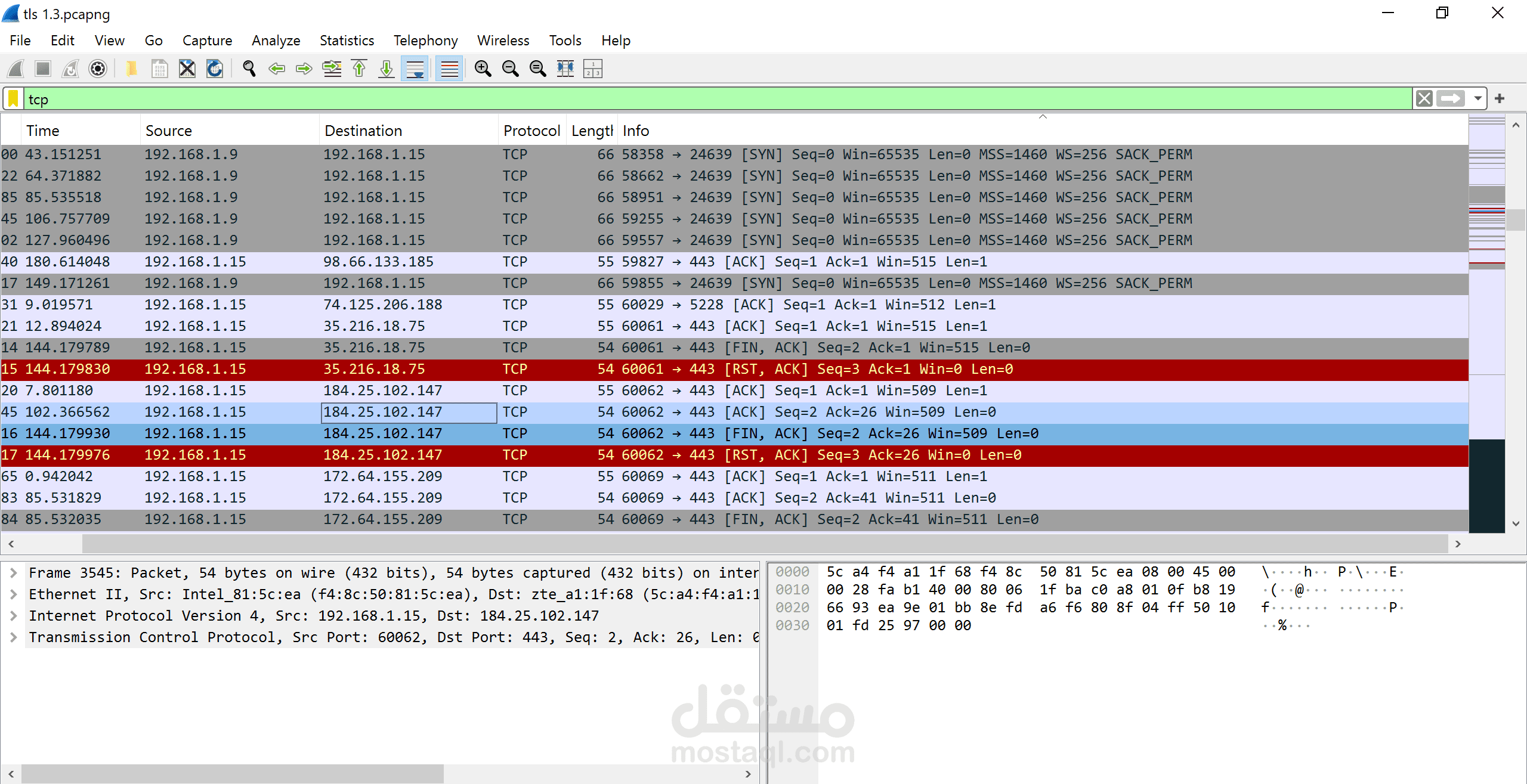Expand Transmission Control Protocol details
Screen dimensions: 1527x784
13,637
